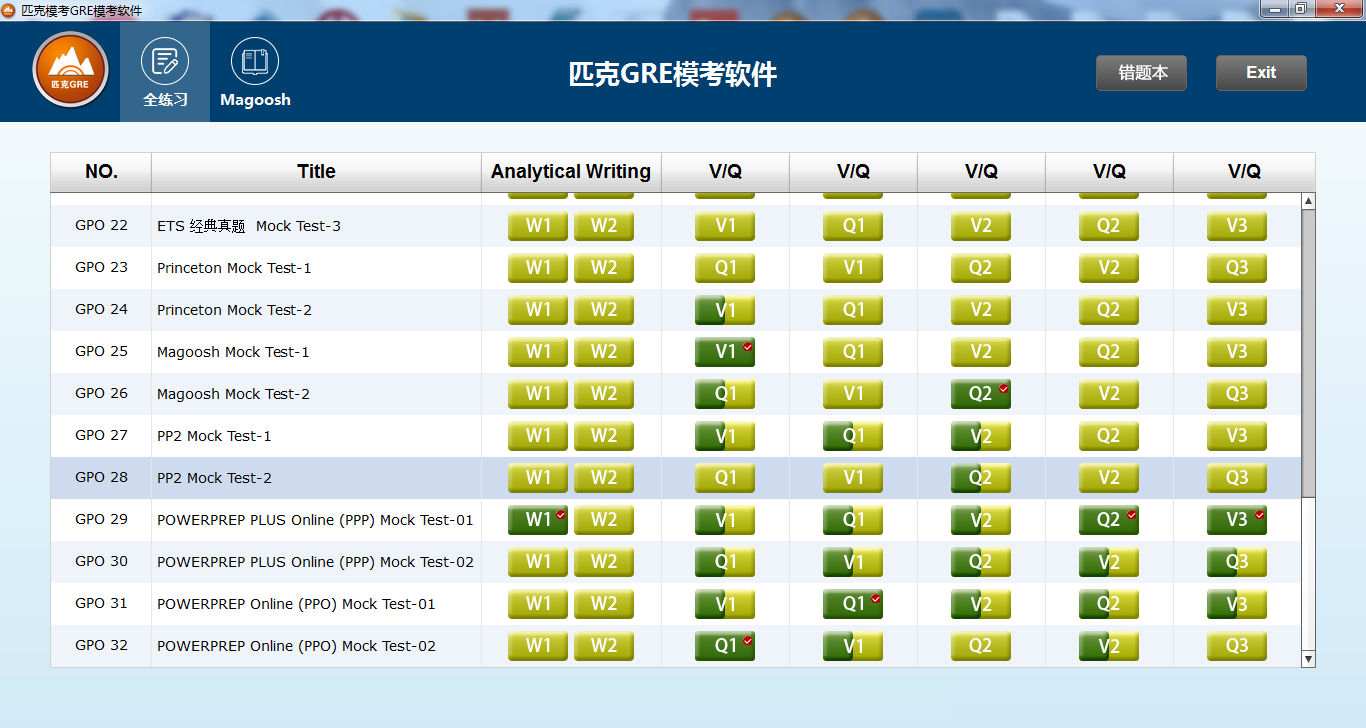Open Q1 in Princeton Mock Test-2
1366x728 pixels.
tap(853, 310)
